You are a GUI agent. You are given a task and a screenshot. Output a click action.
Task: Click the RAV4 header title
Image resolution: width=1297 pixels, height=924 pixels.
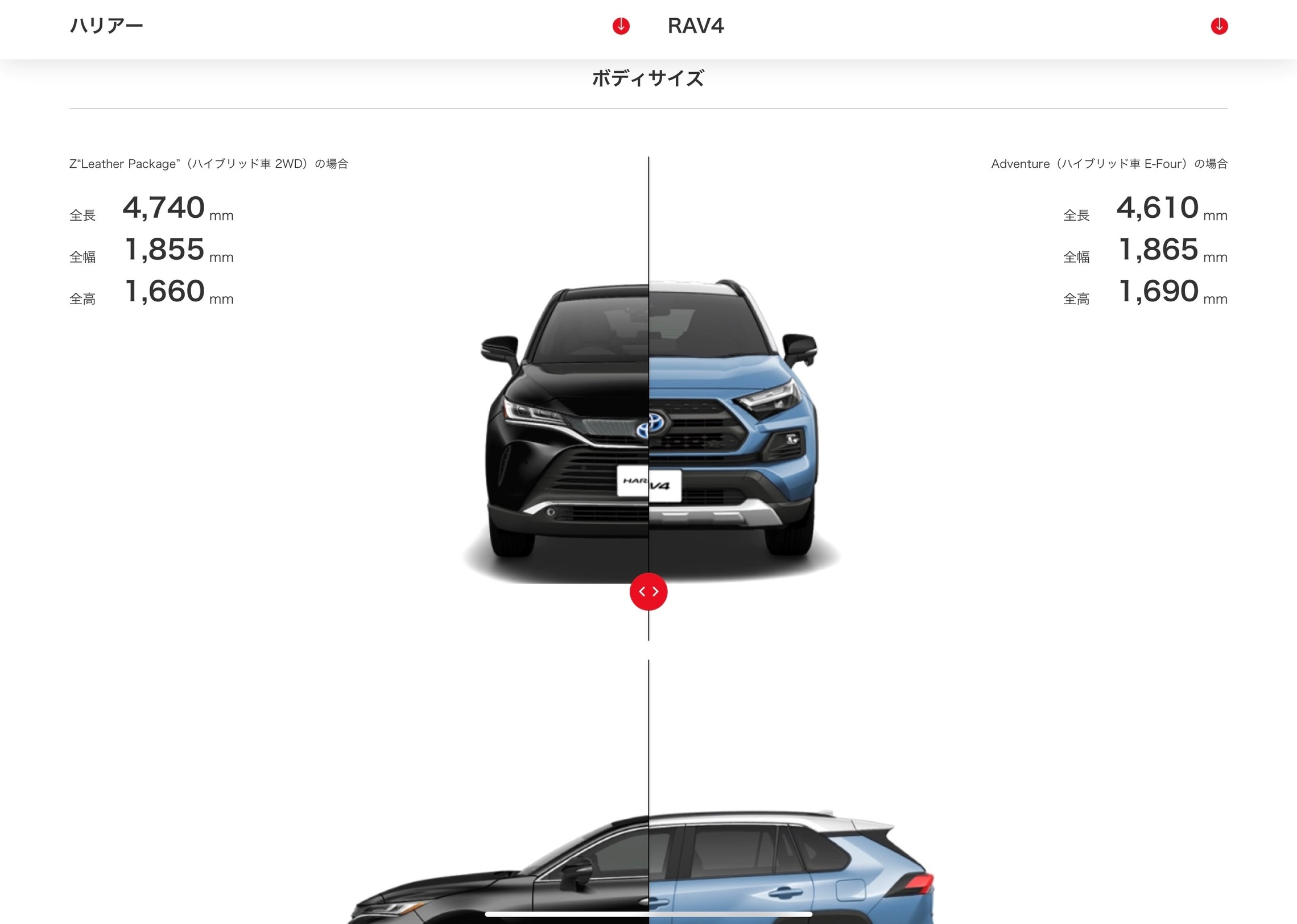pyautogui.click(x=696, y=26)
